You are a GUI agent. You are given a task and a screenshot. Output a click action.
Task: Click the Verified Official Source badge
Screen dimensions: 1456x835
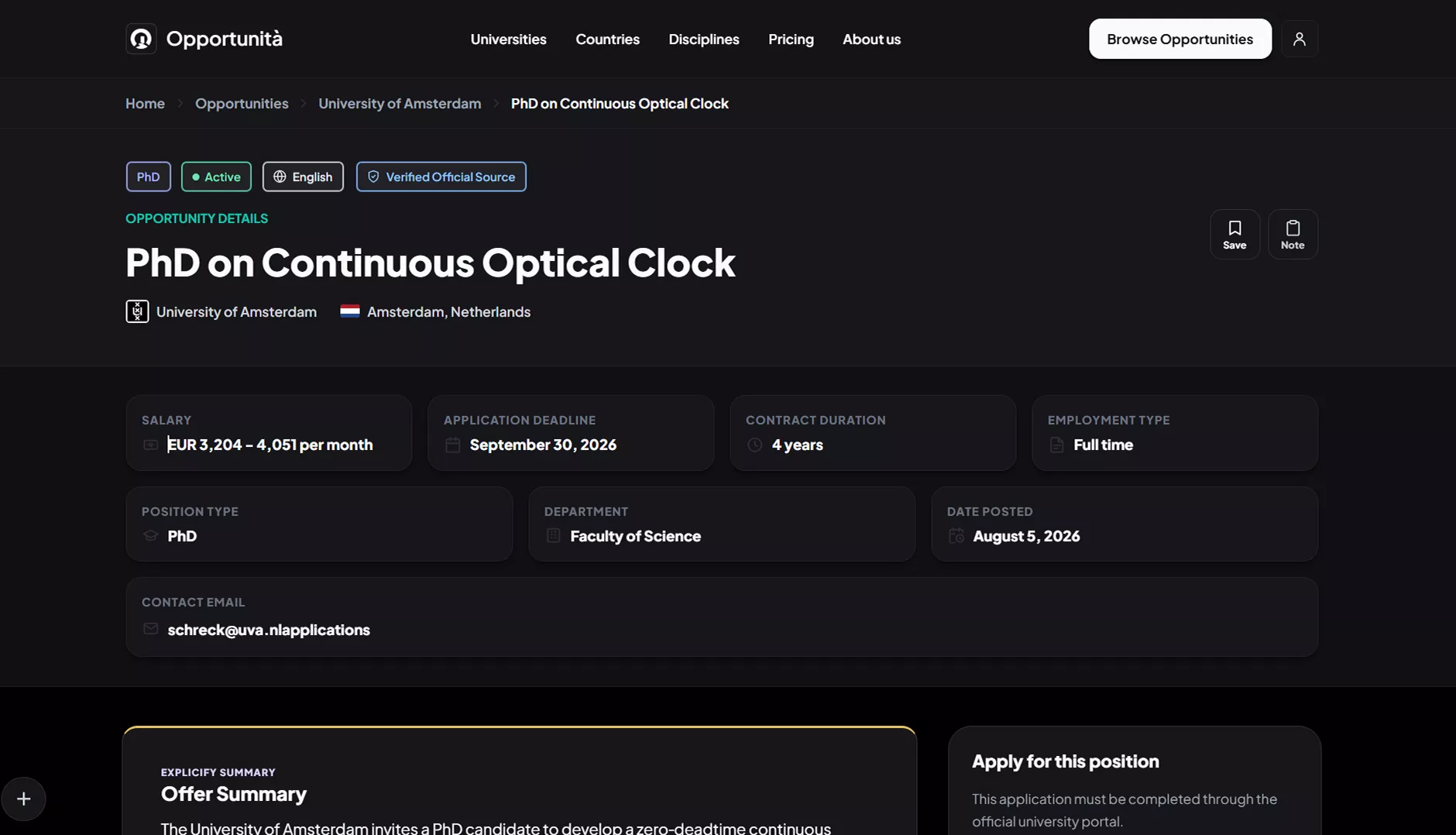(x=441, y=177)
